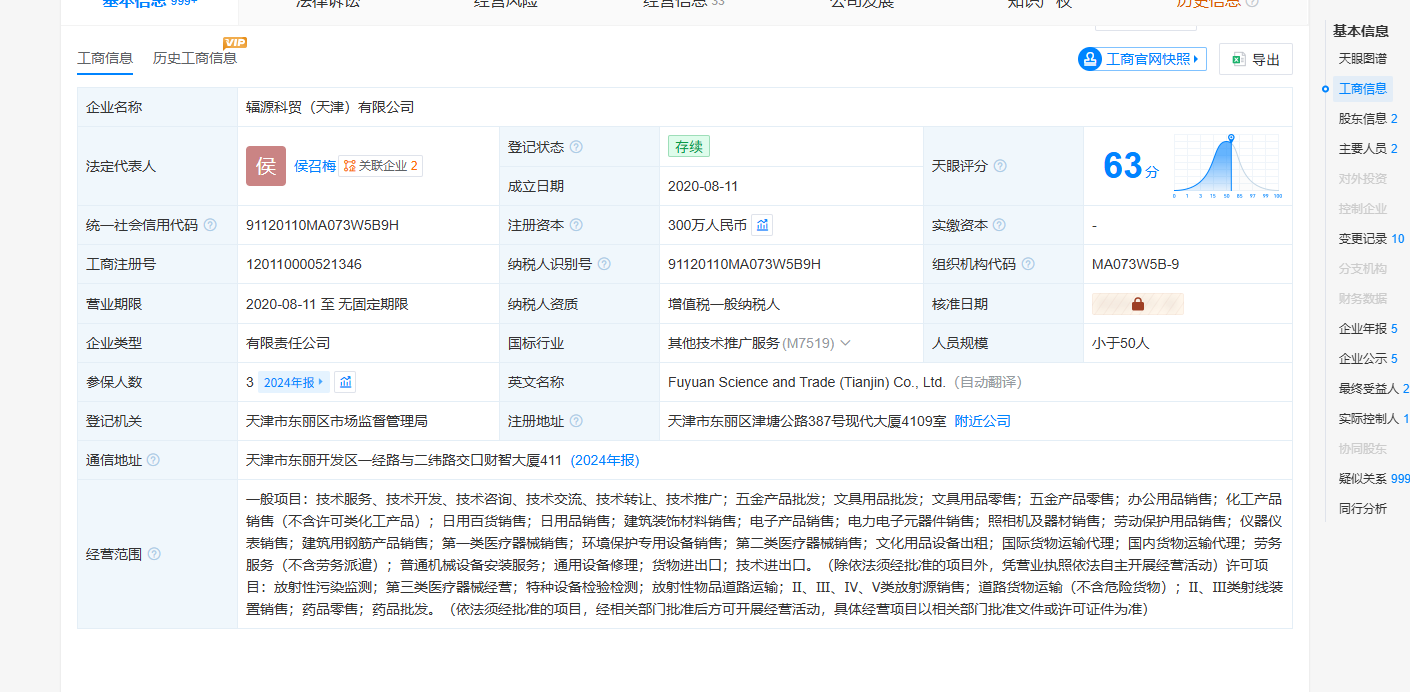
Task: Click help icon beside 经营范围
Action: point(154,554)
